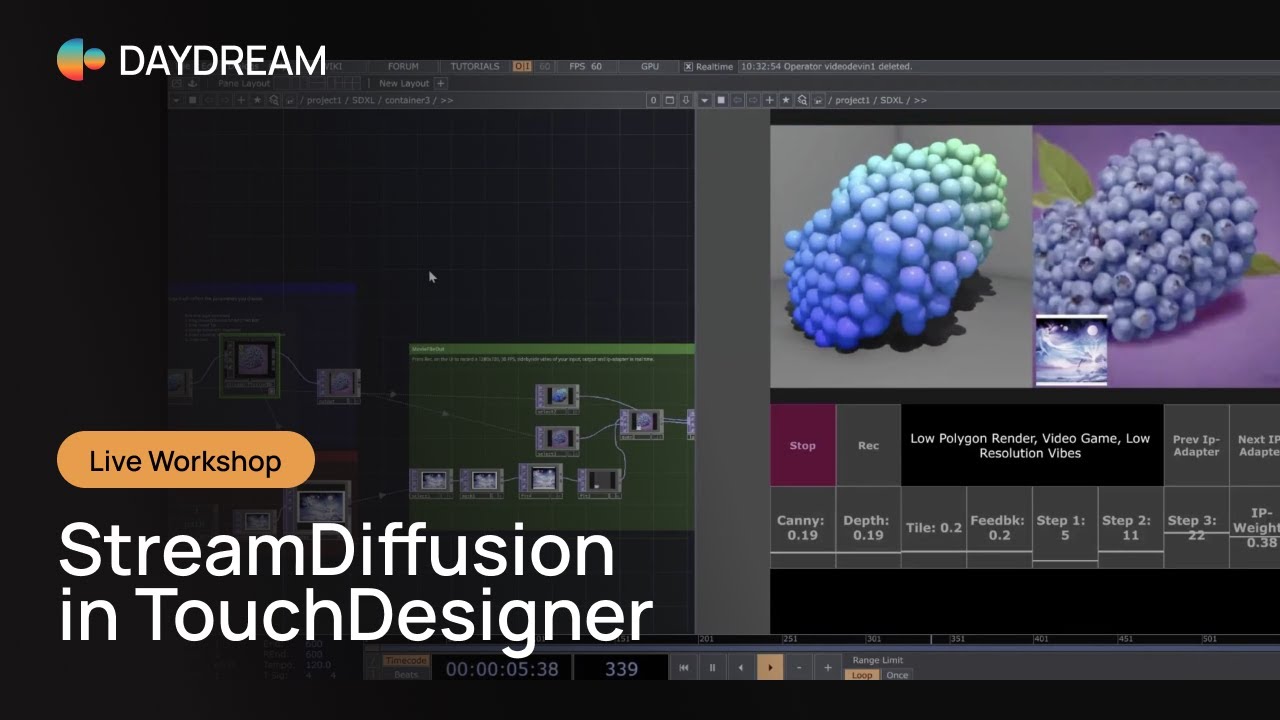Click the IP-Weight 0.38 slider
This screenshot has height=720, width=1280.
click(1255, 527)
